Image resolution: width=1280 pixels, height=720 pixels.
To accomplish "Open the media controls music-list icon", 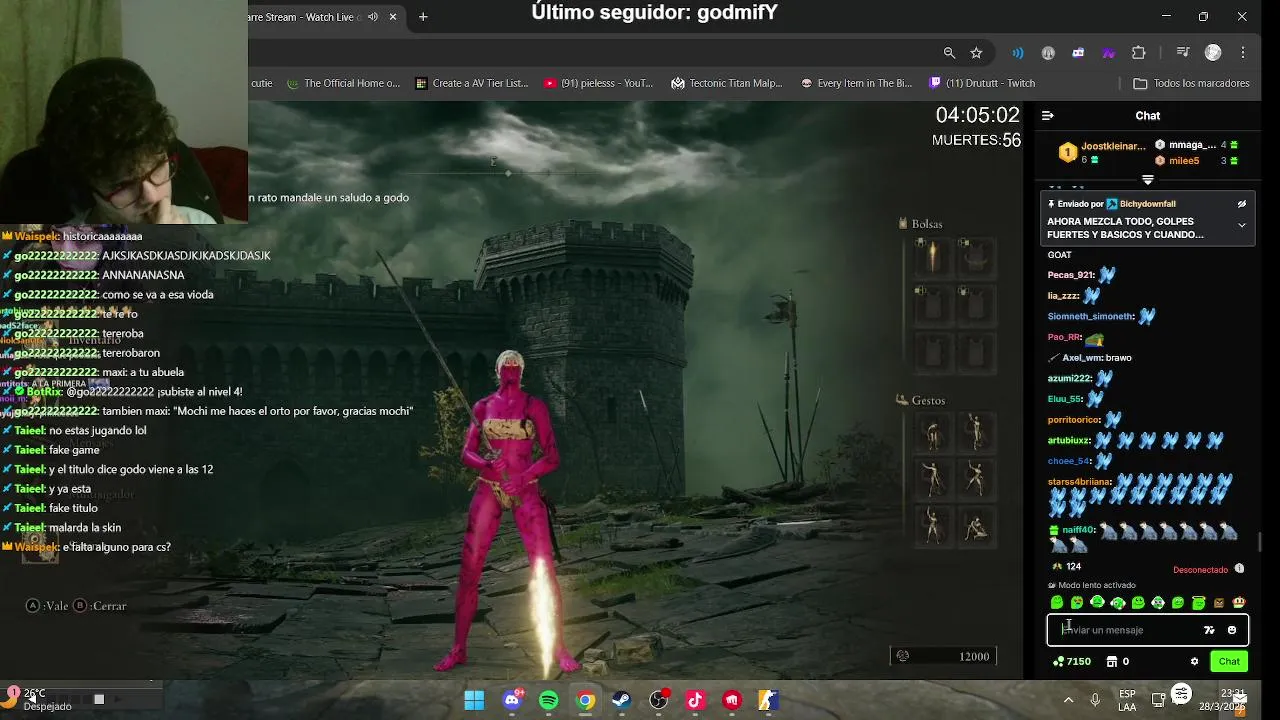I will tap(1183, 53).
